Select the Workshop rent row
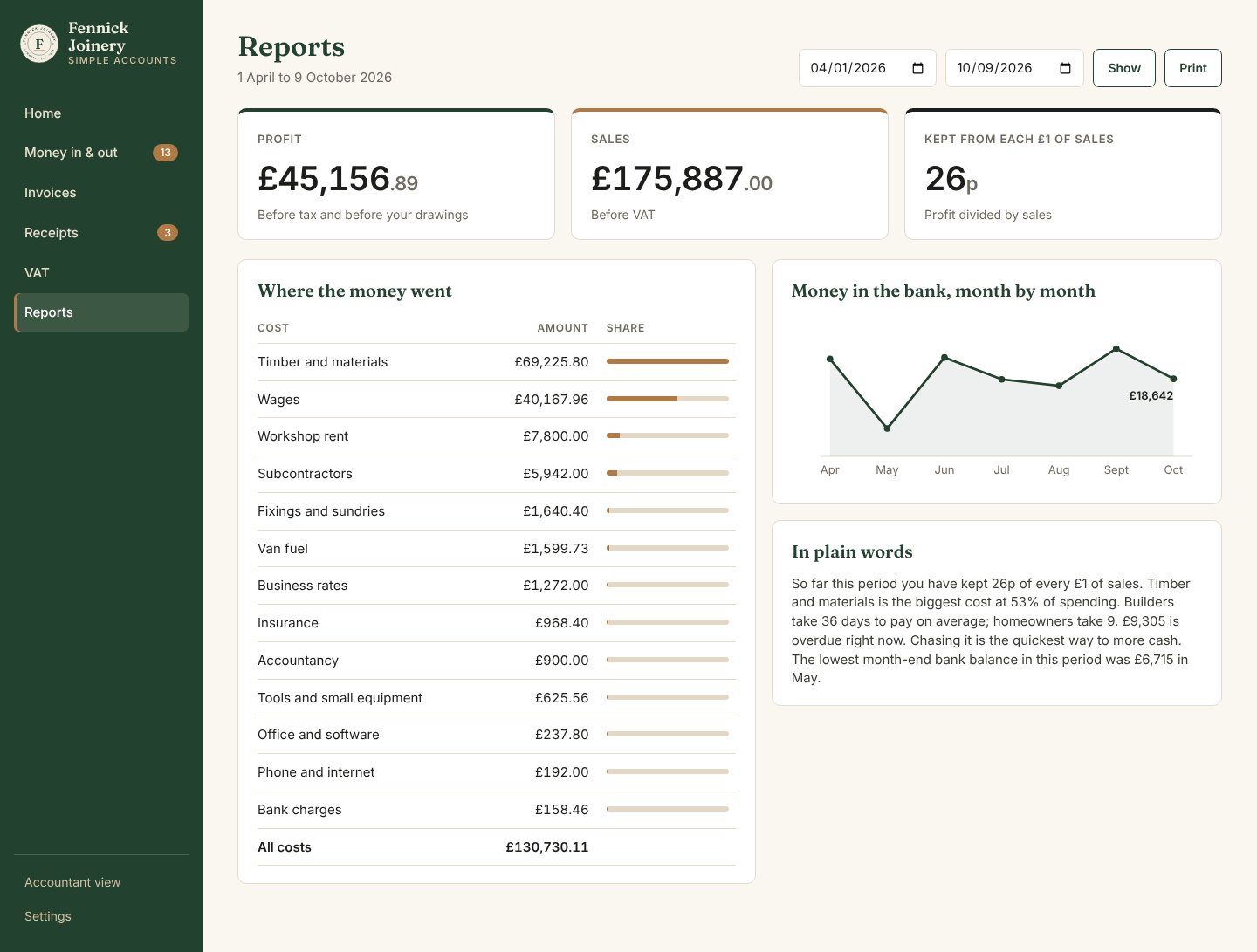The height and width of the screenshot is (952, 1257). 497,436
